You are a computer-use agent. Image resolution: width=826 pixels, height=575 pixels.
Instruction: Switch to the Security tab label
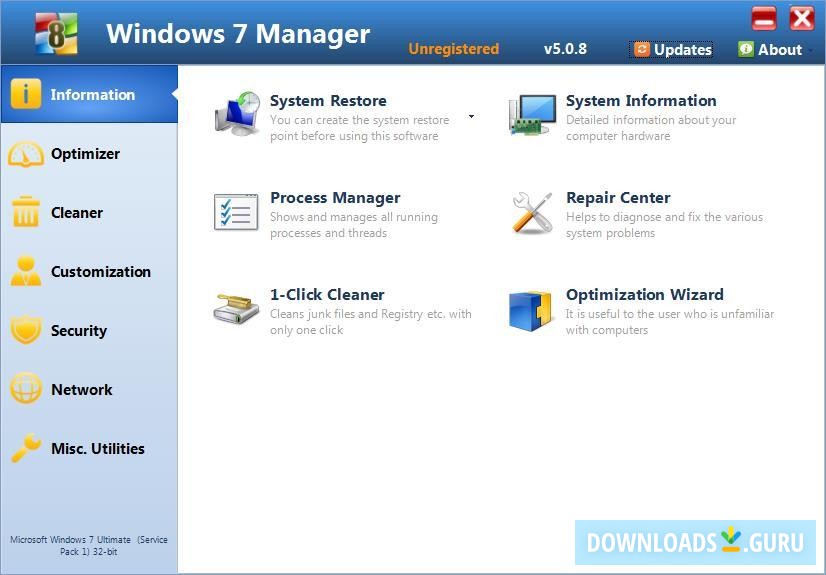(79, 331)
